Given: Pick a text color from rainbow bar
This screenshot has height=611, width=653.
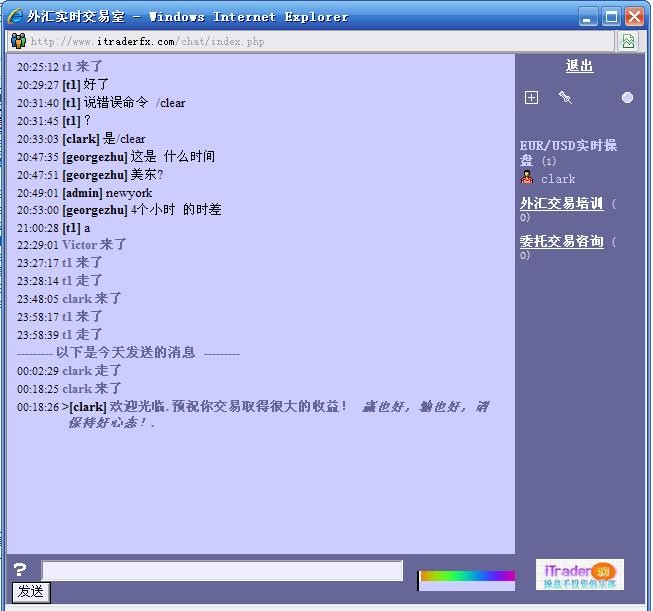Looking at the screenshot, I should pyautogui.click(x=466, y=576).
